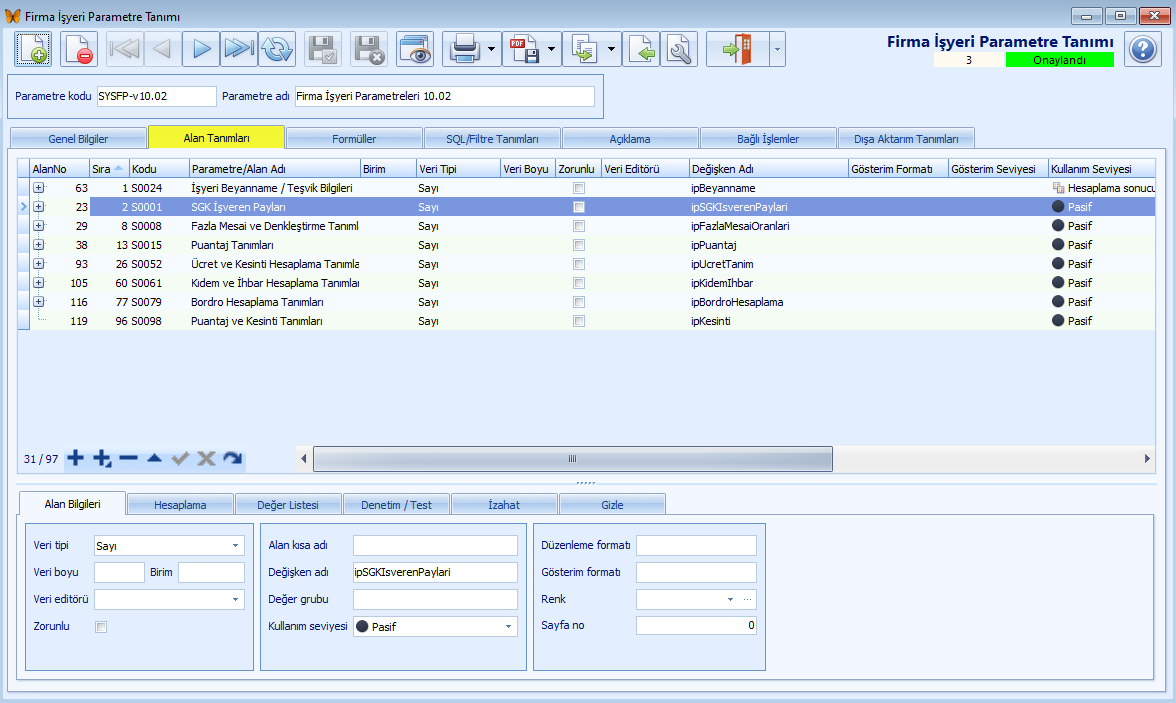This screenshot has height=703, width=1176.
Task: Check Zorunlu box for SGK İşveren Payları row
Action: [x=579, y=207]
